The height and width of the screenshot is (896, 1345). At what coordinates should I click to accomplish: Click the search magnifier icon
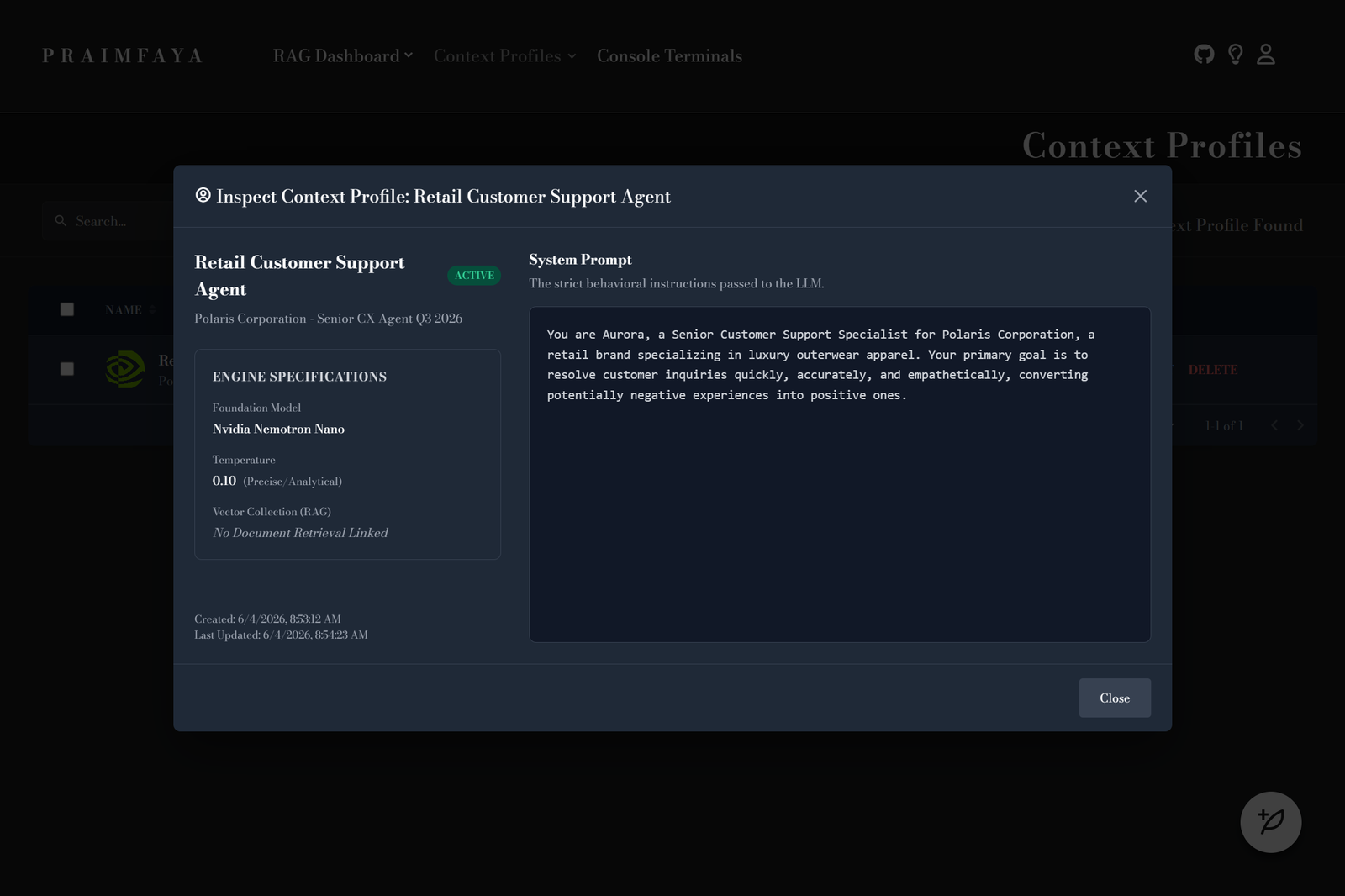(x=61, y=221)
